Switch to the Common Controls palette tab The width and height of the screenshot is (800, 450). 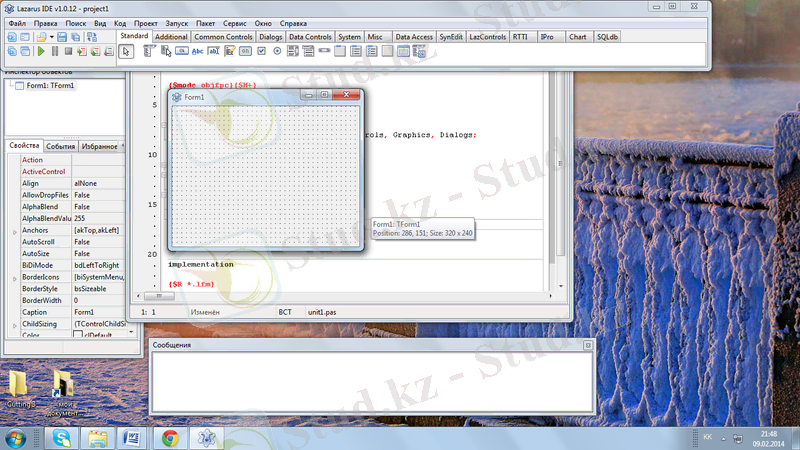click(x=223, y=37)
